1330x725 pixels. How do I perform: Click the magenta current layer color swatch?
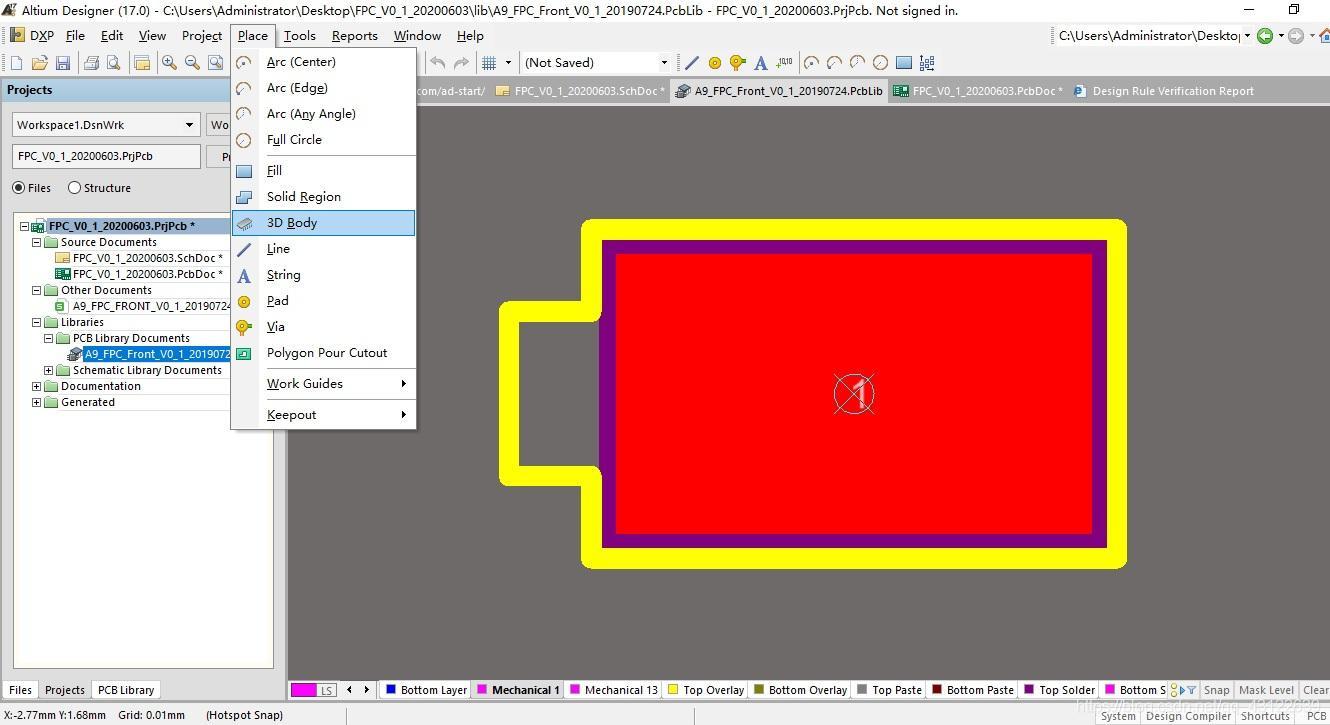coord(304,690)
